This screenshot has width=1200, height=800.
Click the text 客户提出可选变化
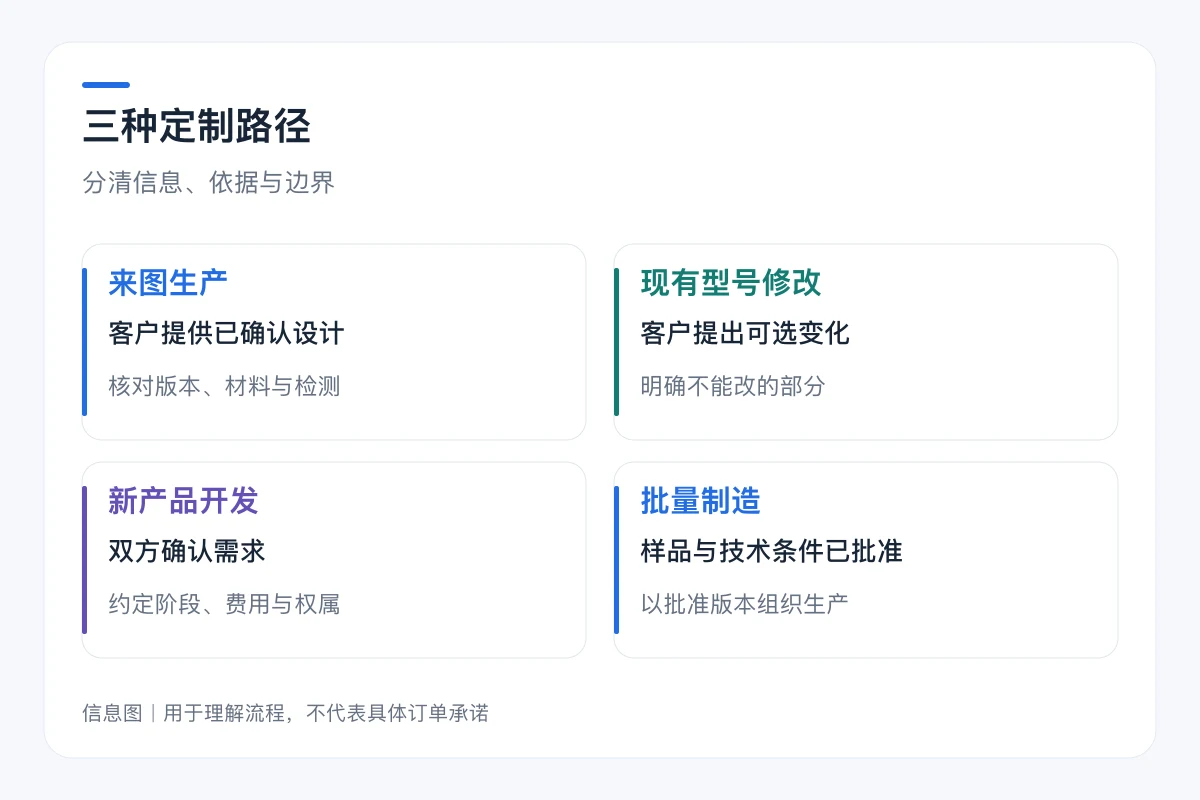tap(745, 334)
